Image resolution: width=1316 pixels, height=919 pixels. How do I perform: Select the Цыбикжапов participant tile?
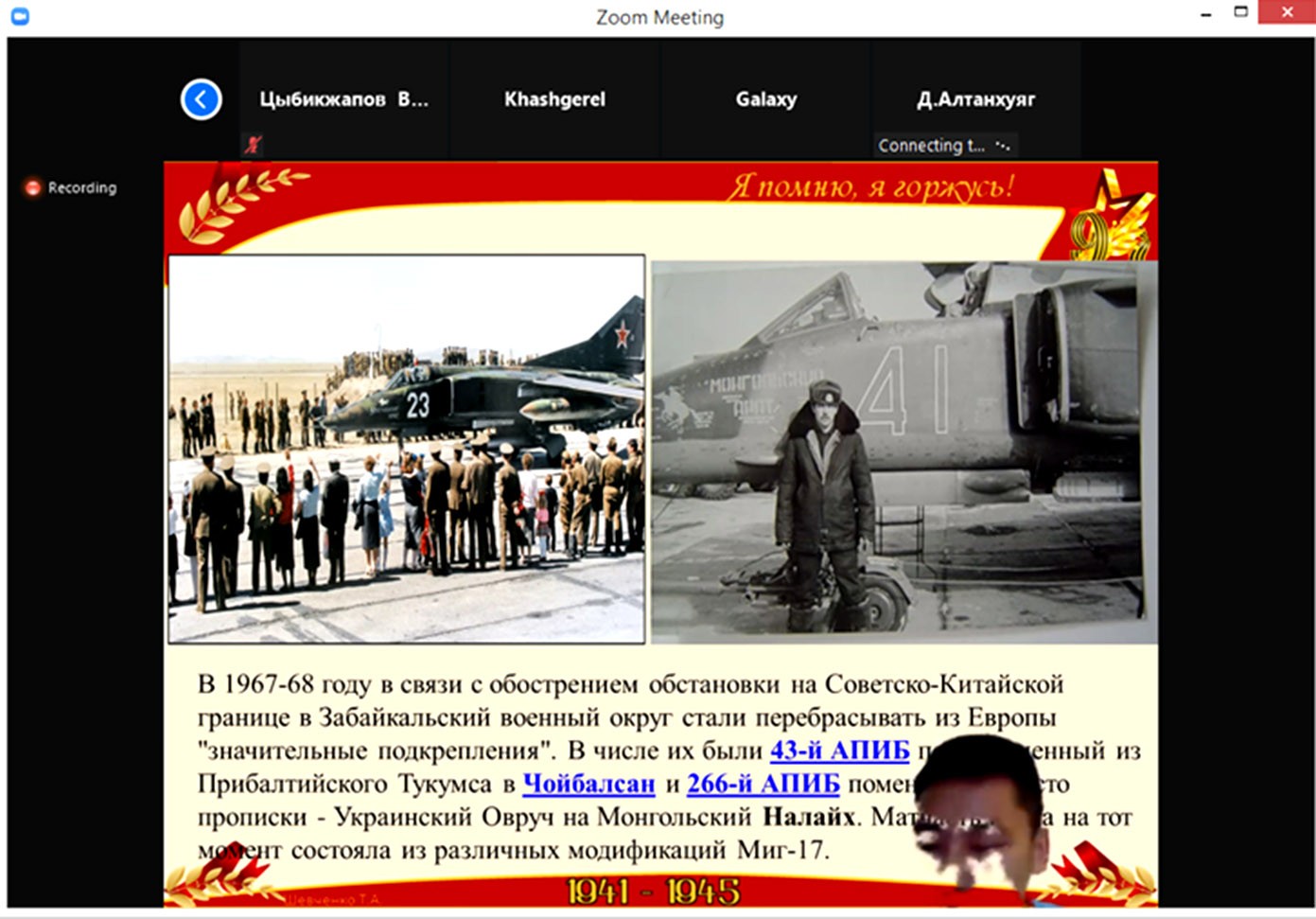pyautogui.click(x=344, y=99)
